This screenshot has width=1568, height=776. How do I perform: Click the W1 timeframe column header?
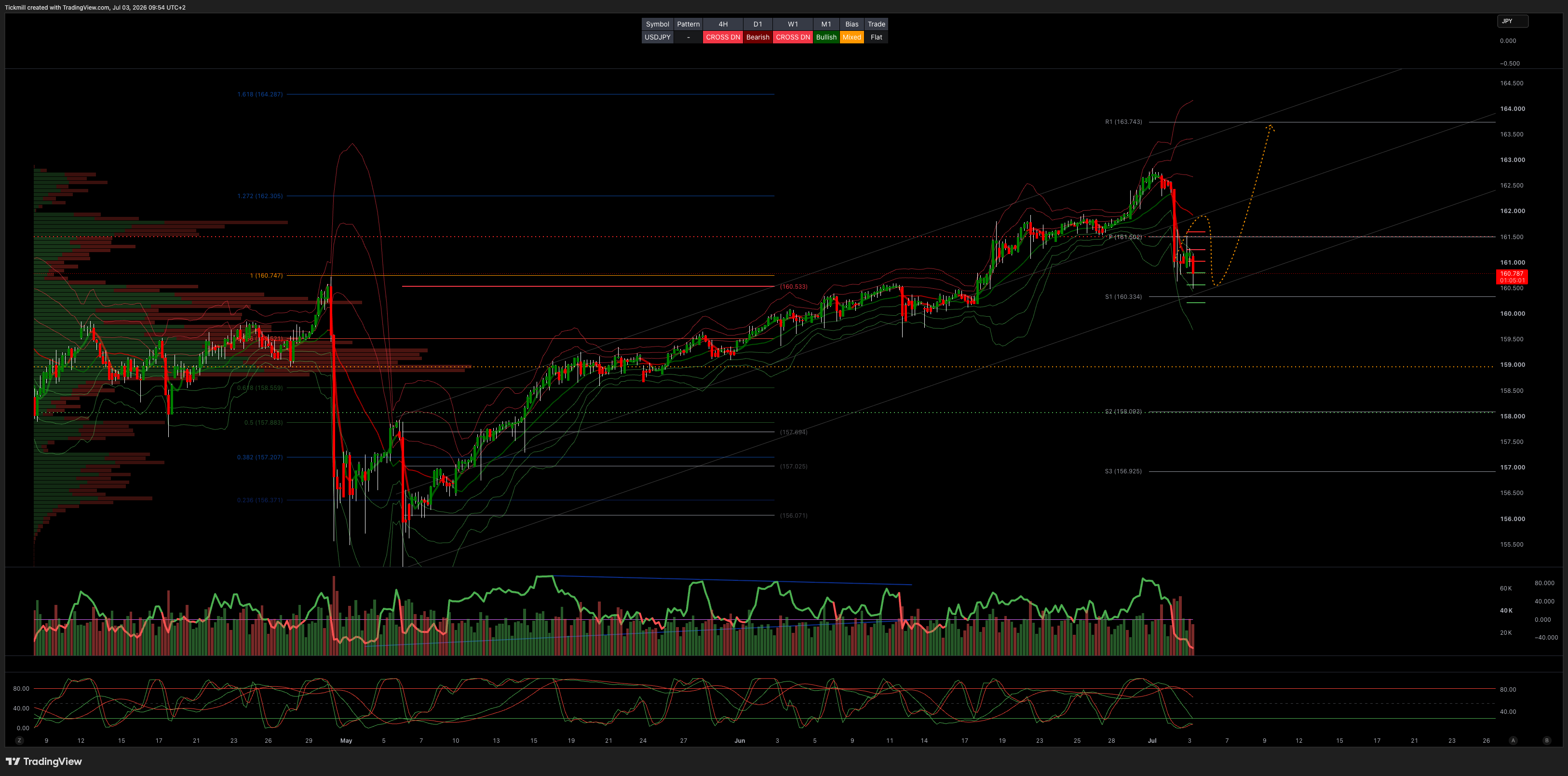click(793, 25)
